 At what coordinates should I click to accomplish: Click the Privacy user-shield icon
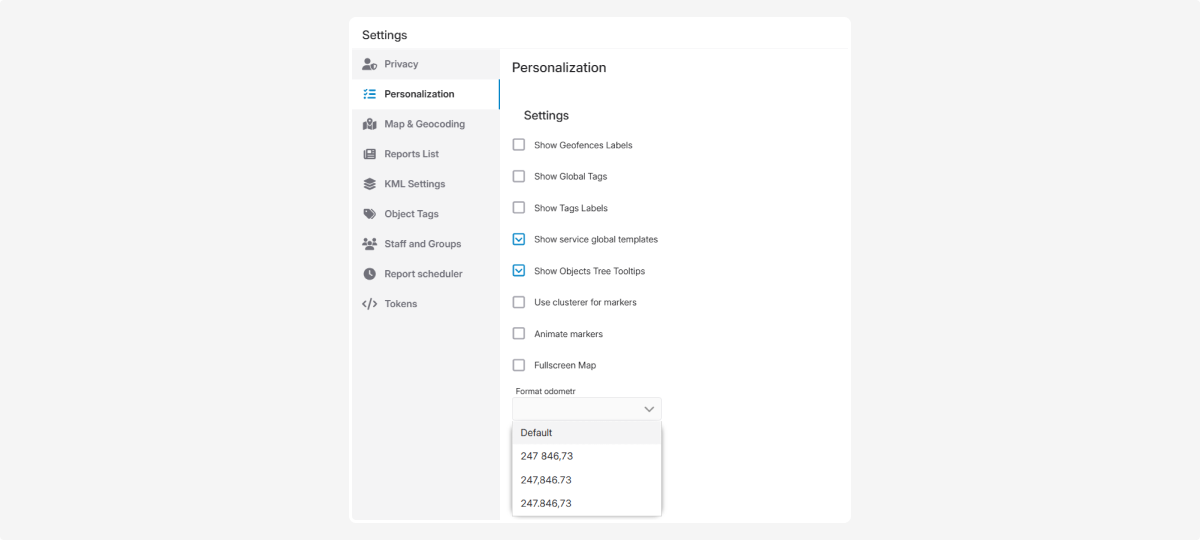369,64
